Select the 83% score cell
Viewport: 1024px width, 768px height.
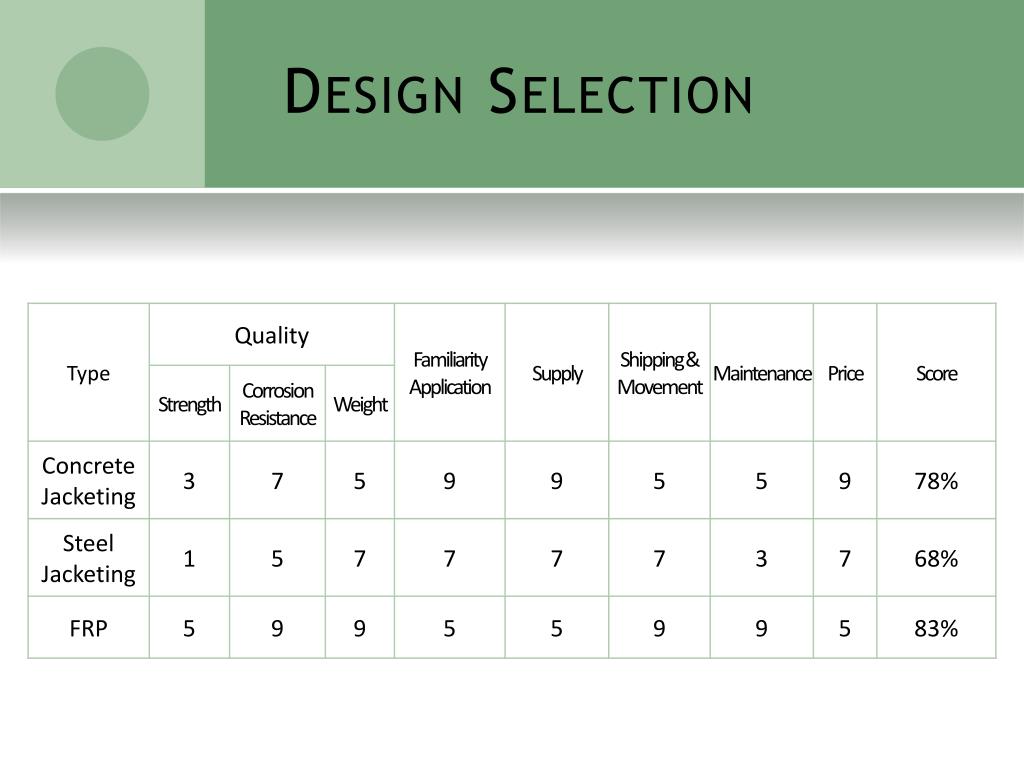coord(936,628)
